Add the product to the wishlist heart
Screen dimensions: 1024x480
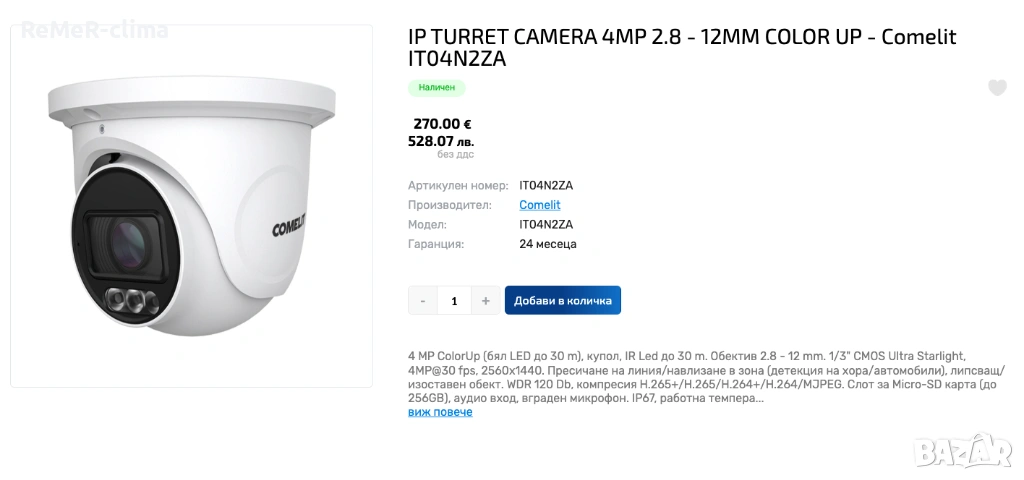tap(997, 88)
